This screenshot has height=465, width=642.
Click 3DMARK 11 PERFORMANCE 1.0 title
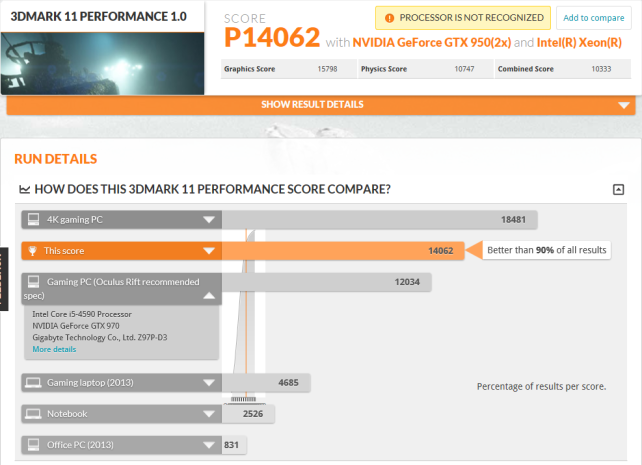pyautogui.click(x=98, y=16)
